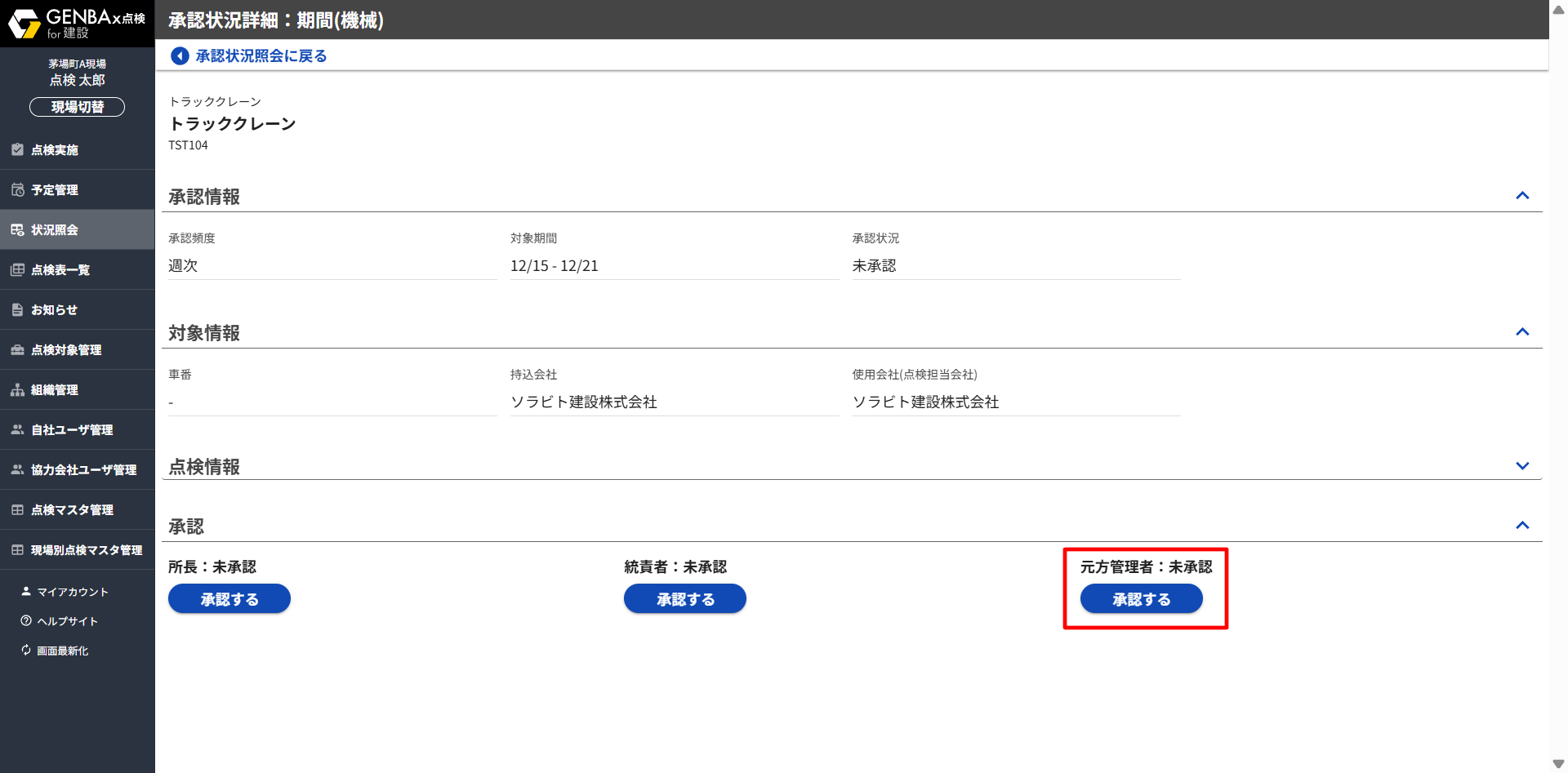The image size is (1568, 773).
Task: Click the 現場切替 button
Action: click(x=77, y=107)
